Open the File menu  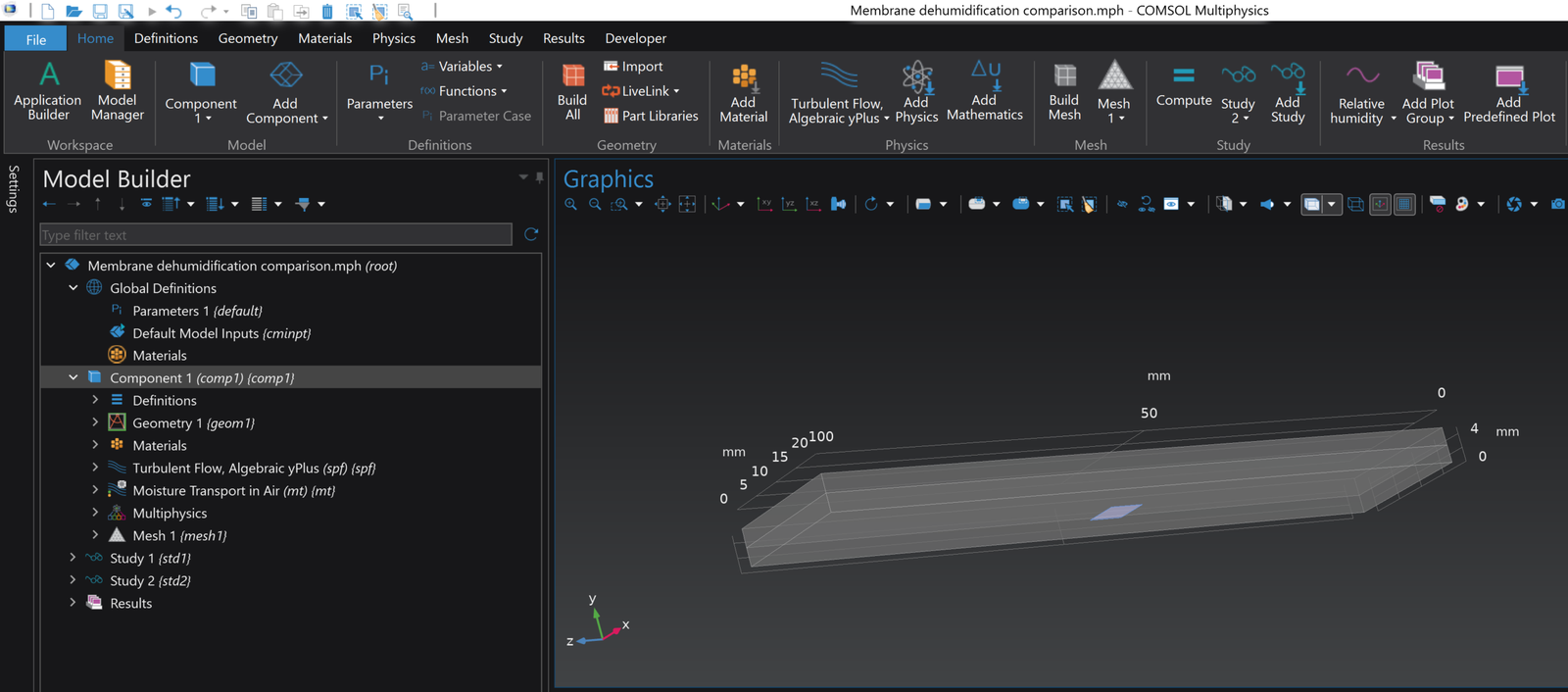pyautogui.click(x=36, y=38)
